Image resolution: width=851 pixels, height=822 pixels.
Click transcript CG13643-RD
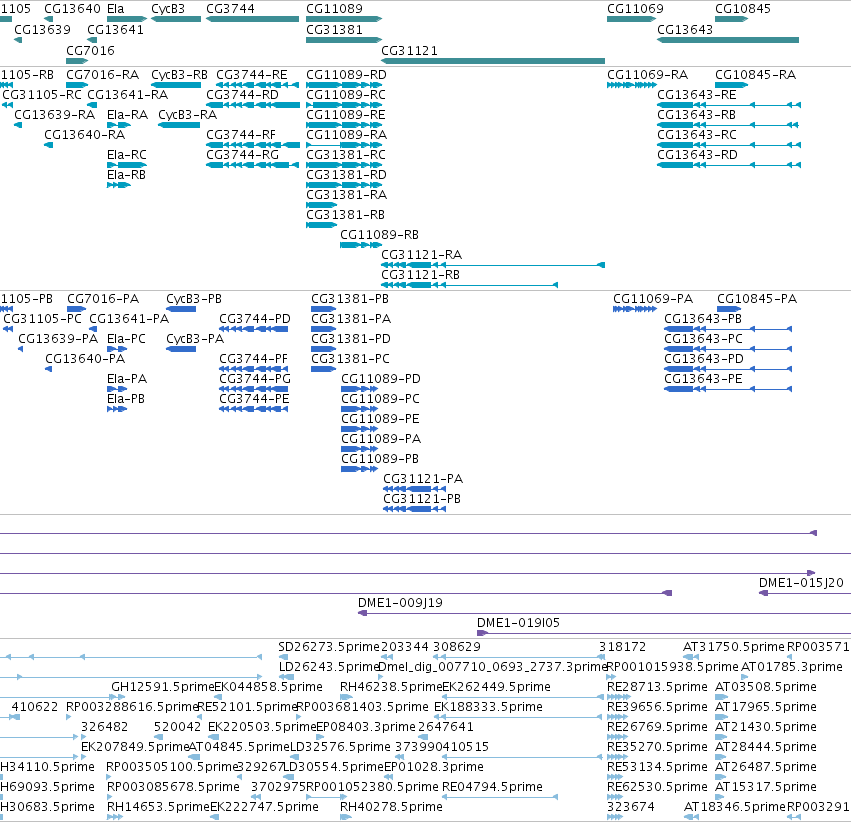point(697,155)
